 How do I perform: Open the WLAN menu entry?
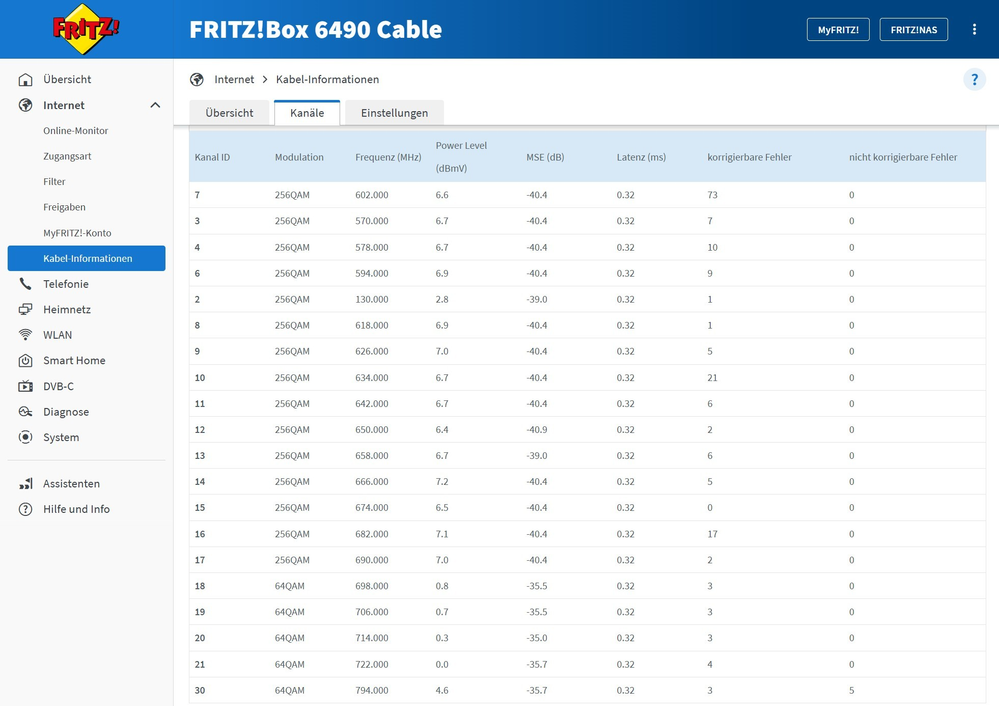(x=57, y=335)
